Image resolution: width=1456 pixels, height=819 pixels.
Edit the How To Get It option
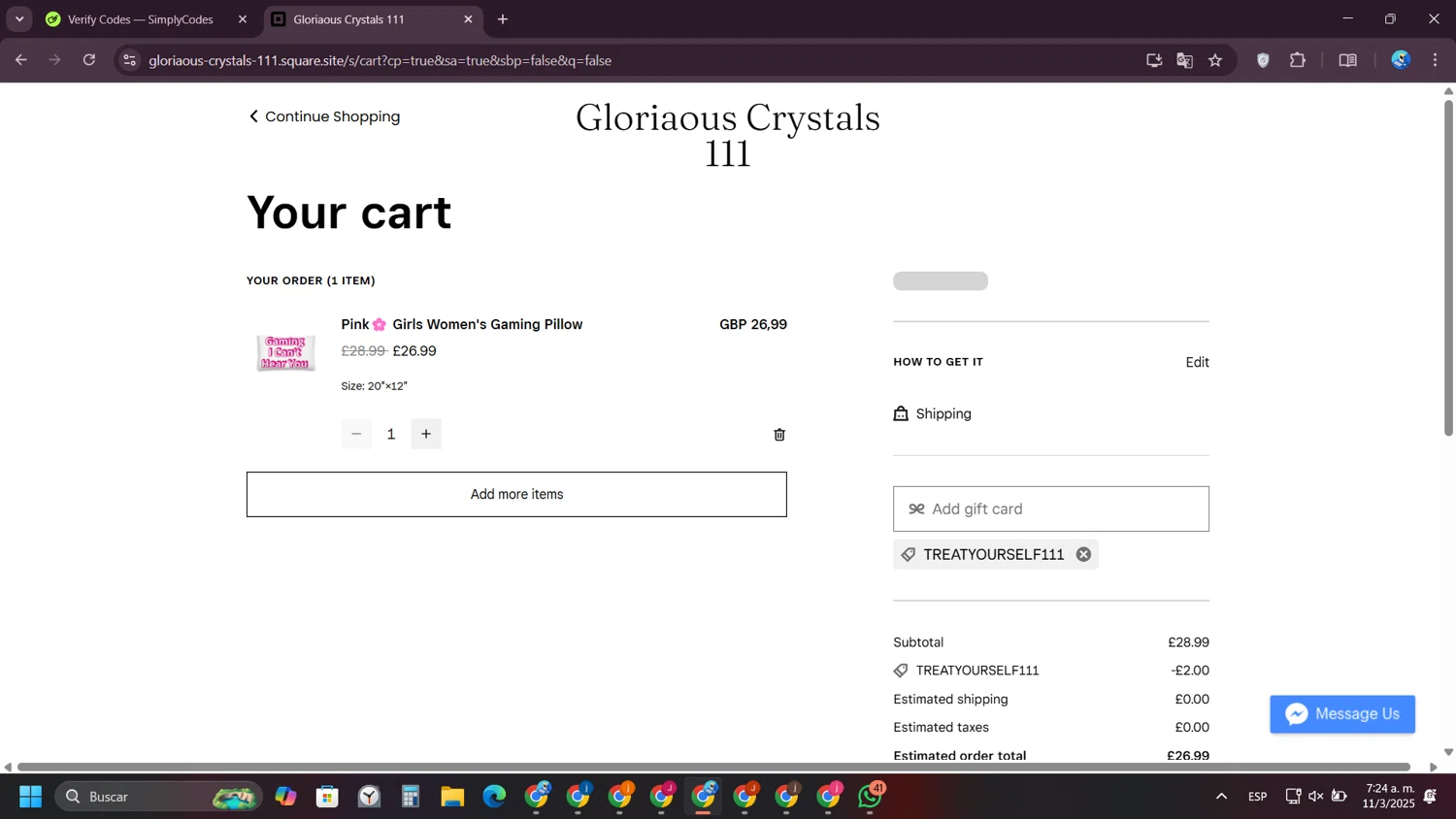coord(1197,362)
